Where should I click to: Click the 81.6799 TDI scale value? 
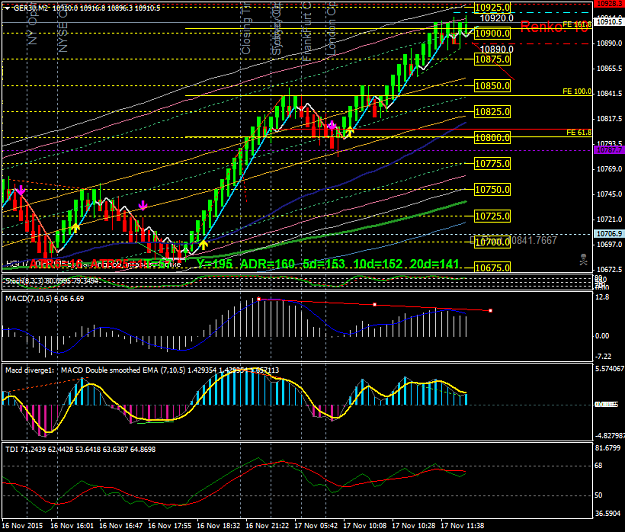tap(609, 448)
